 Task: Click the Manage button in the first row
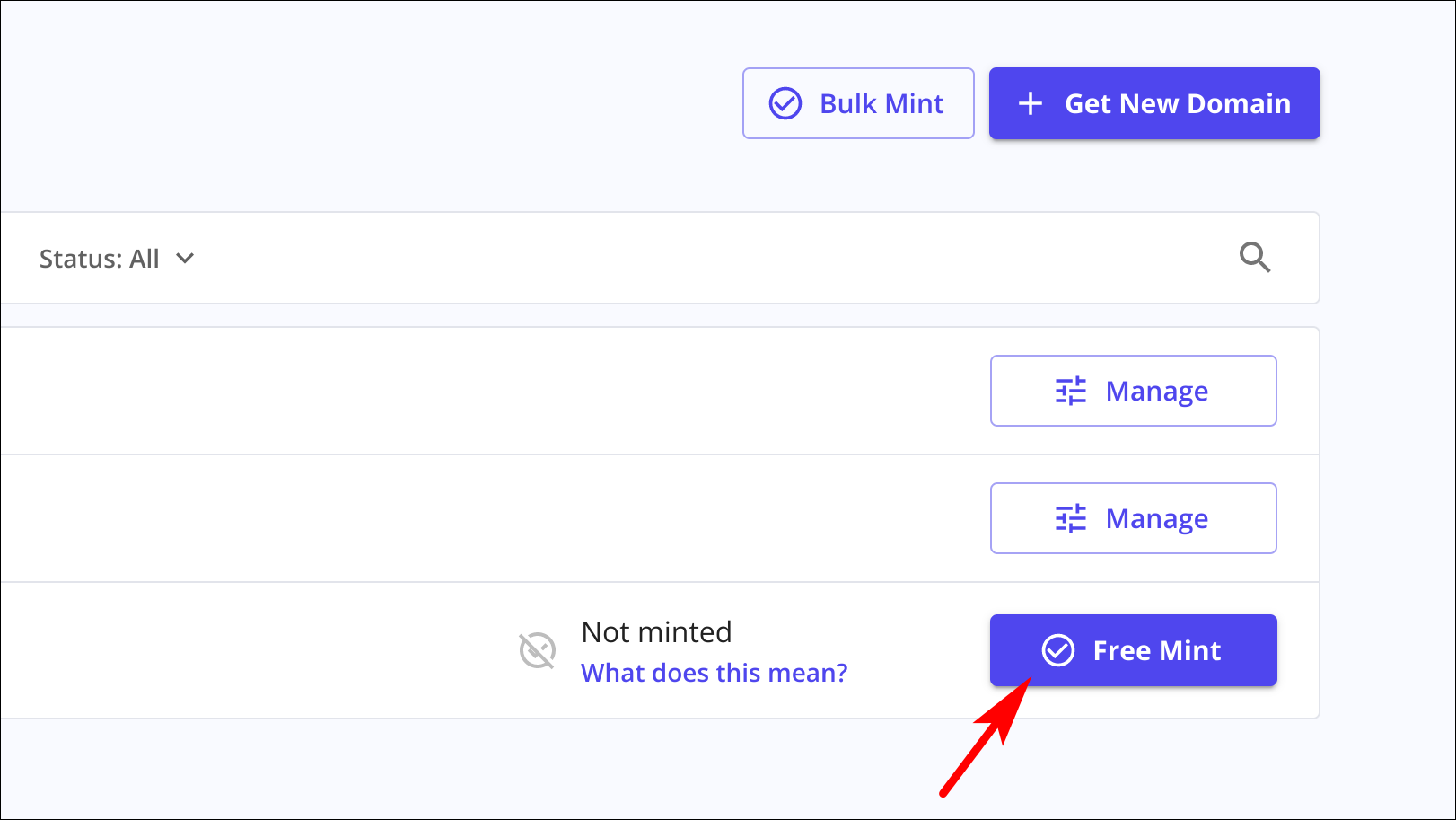1133,391
